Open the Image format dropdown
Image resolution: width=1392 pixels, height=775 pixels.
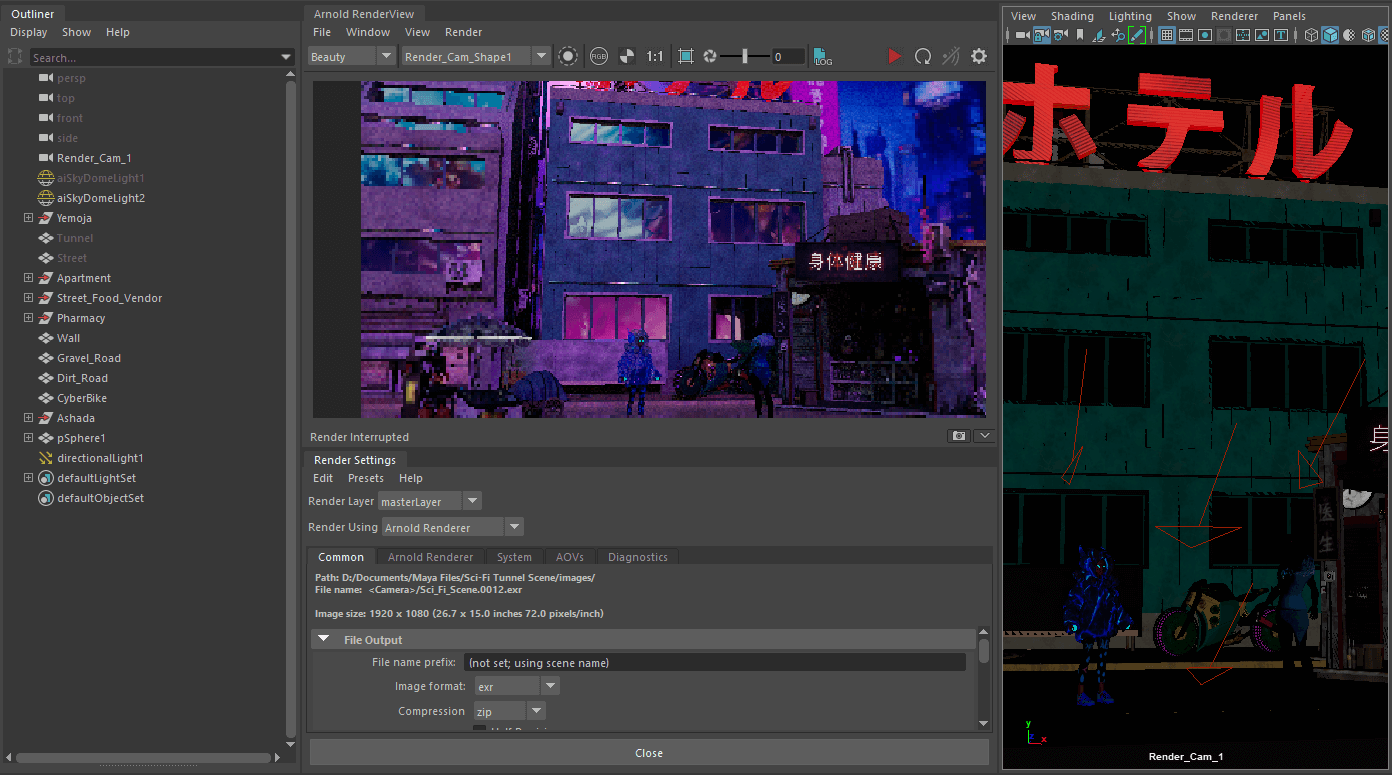click(550, 686)
